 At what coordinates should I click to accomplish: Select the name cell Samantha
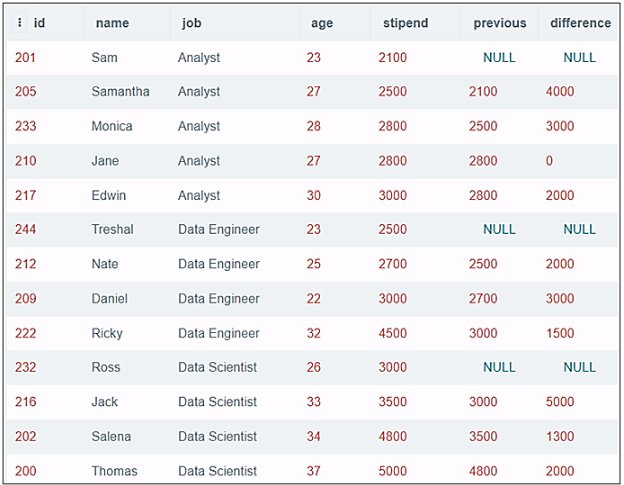tap(120, 92)
